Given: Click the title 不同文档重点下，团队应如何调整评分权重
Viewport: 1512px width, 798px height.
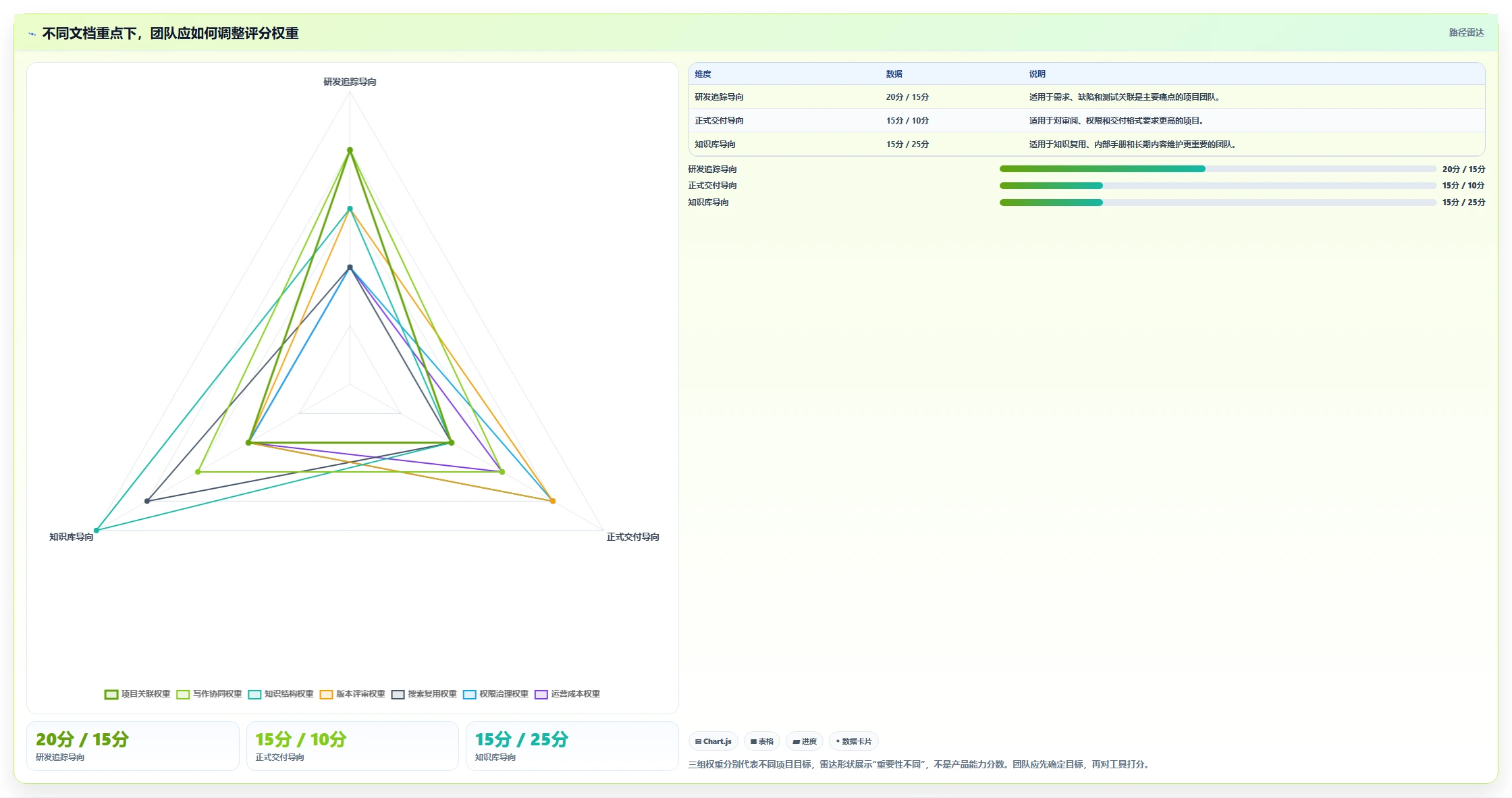Looking at the screenshot, I should [170, 34].
